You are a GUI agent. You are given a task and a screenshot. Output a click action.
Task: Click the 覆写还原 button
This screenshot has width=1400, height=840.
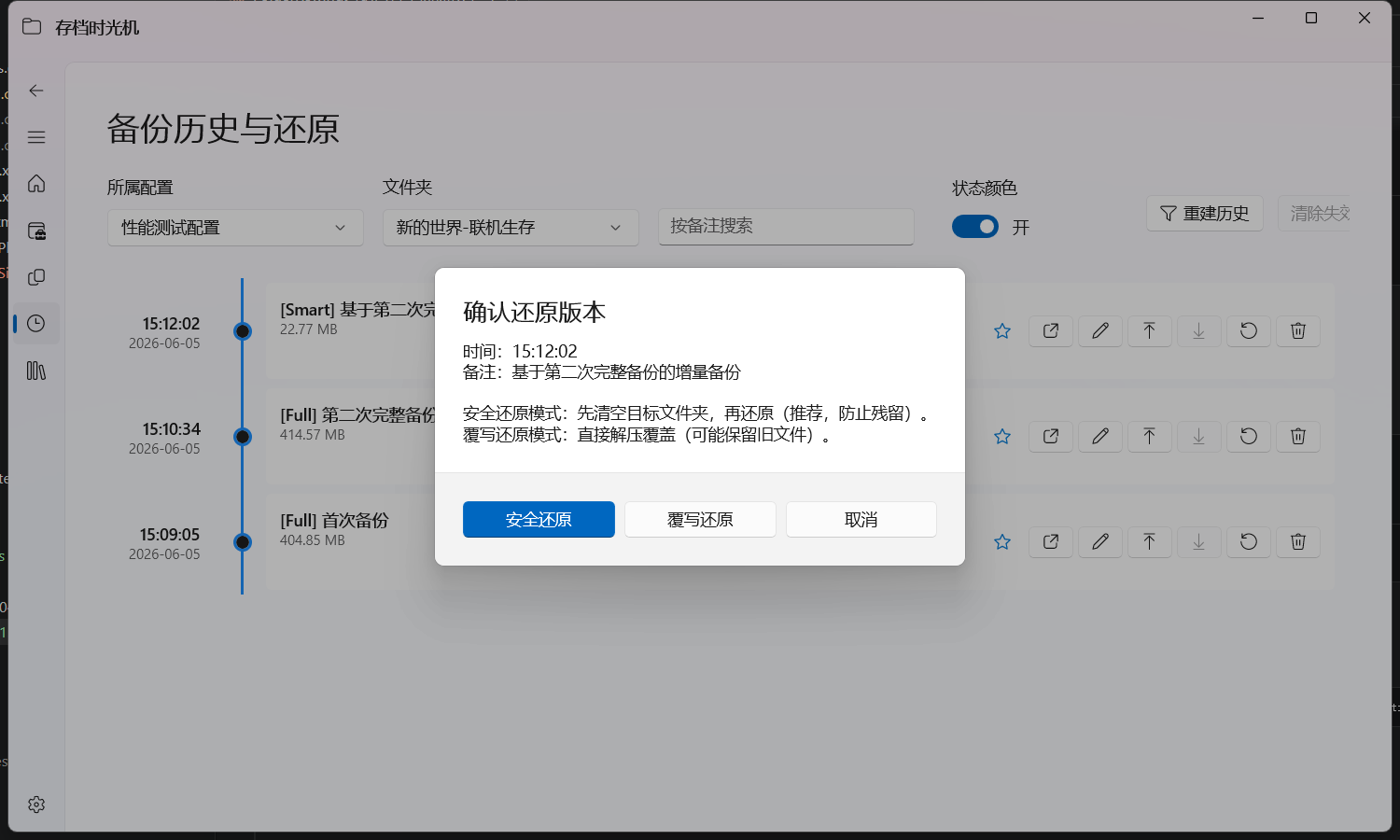(x=700, y=520)
